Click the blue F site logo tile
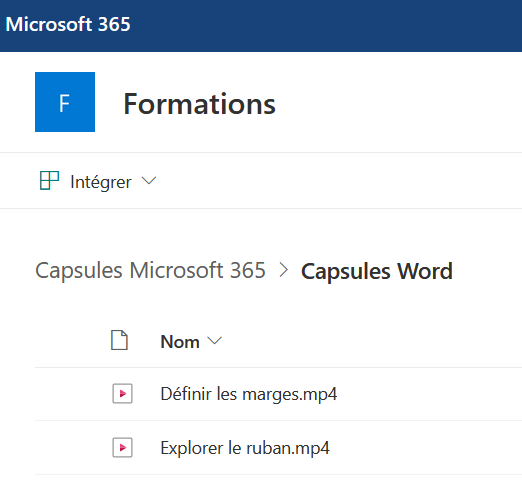This screenshot has width=522, height=481. (65, 102)
